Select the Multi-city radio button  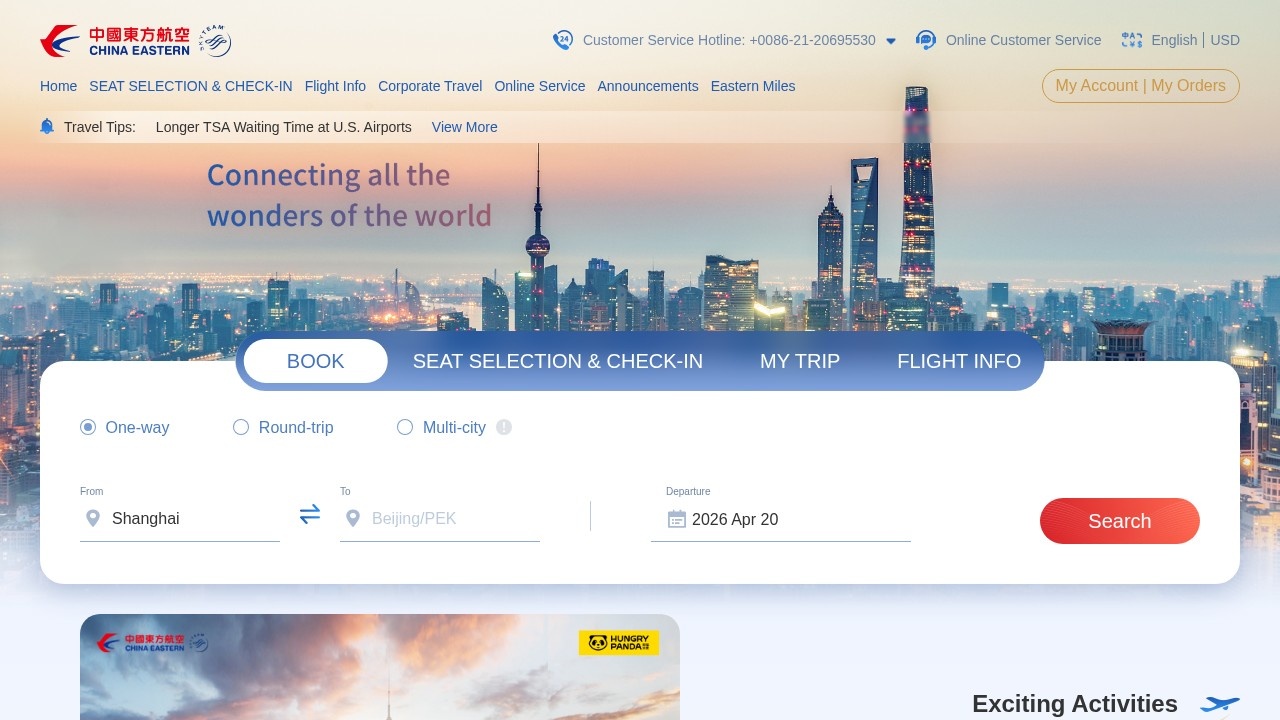405,427
